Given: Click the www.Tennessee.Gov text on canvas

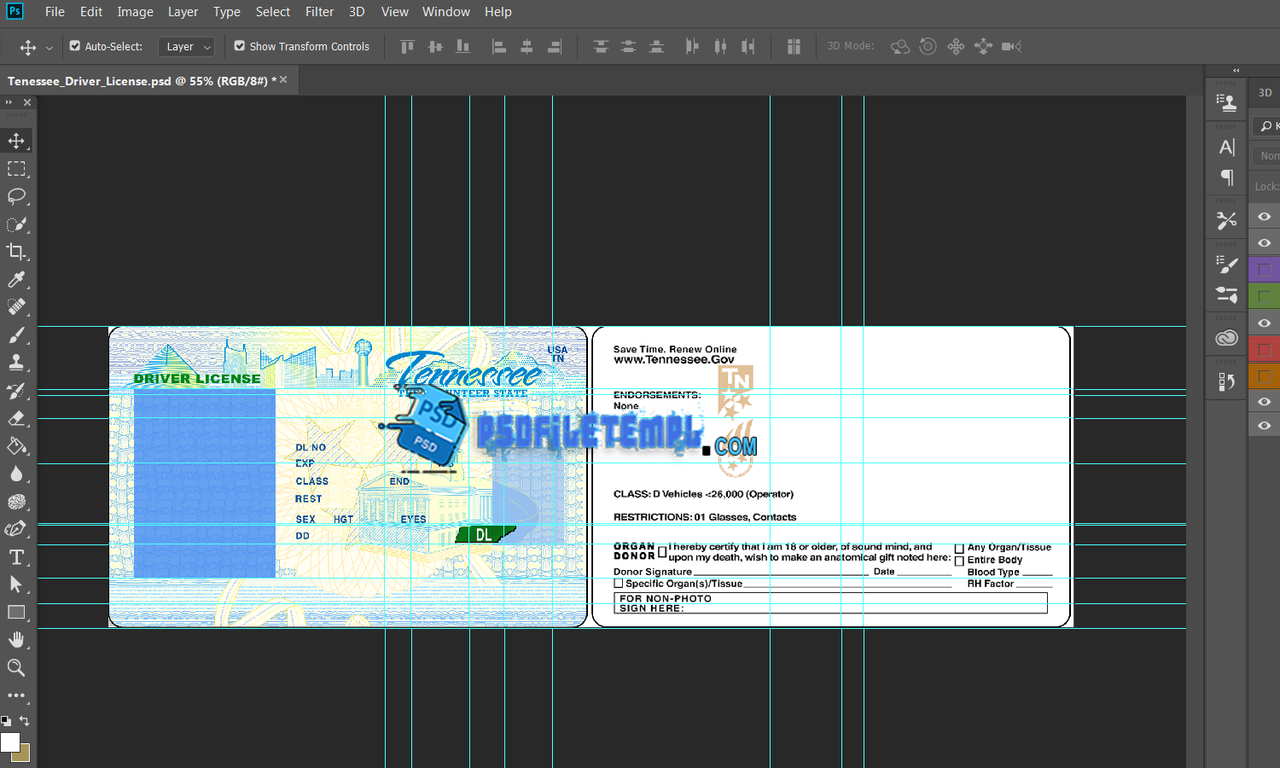Looking at the screenshot, I should coord(674,359).
